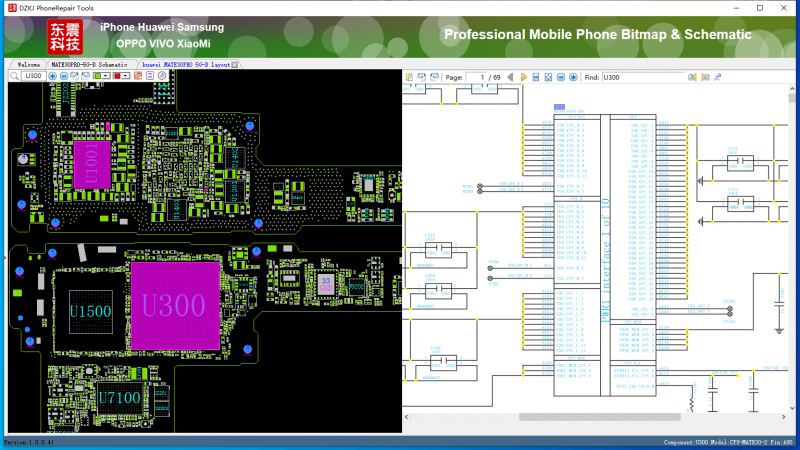
Task: Minimize the DZKJ PhoneRepair Tools window
Action: tap(736, 8)
